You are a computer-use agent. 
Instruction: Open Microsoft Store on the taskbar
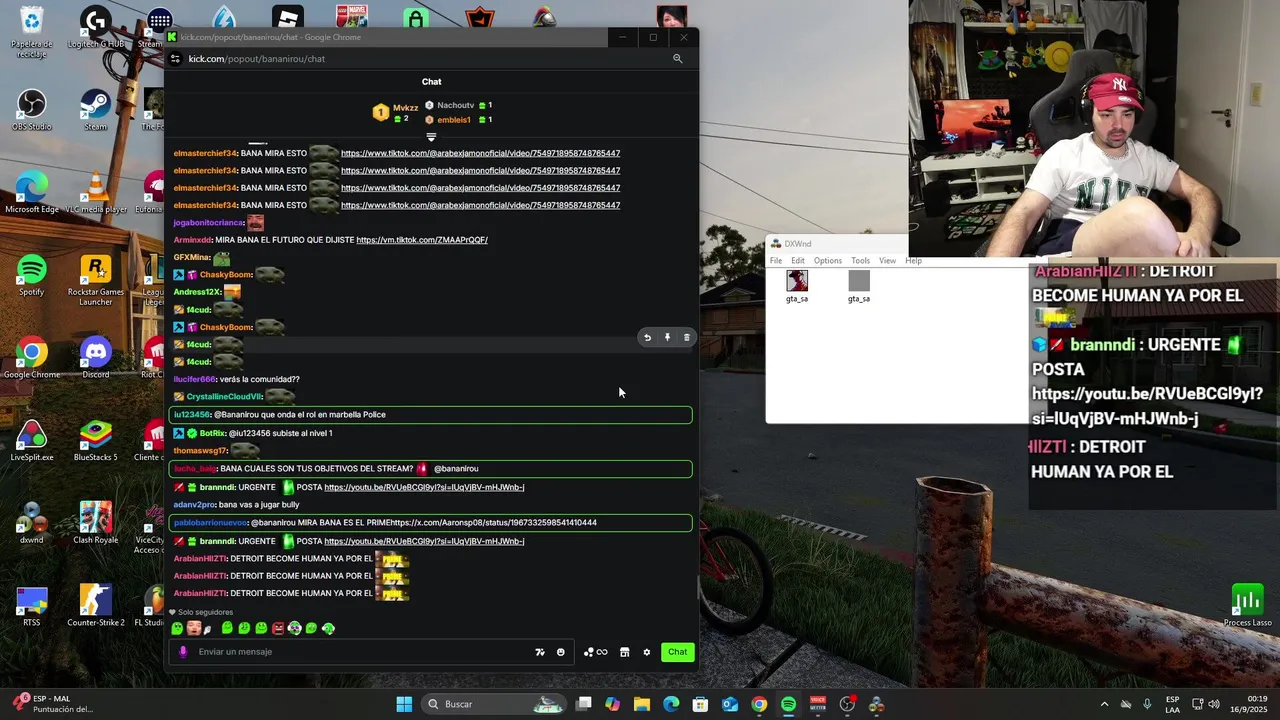coord(700,704)
